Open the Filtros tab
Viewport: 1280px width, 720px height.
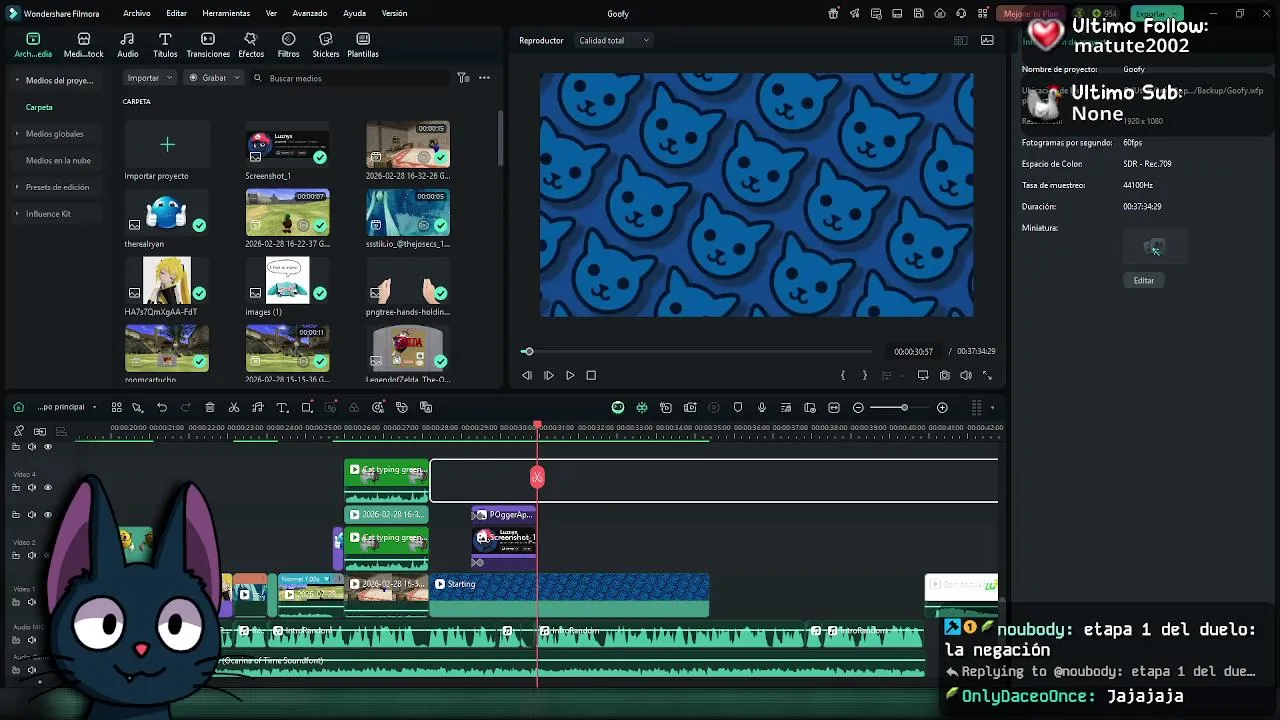pos(288,45)
